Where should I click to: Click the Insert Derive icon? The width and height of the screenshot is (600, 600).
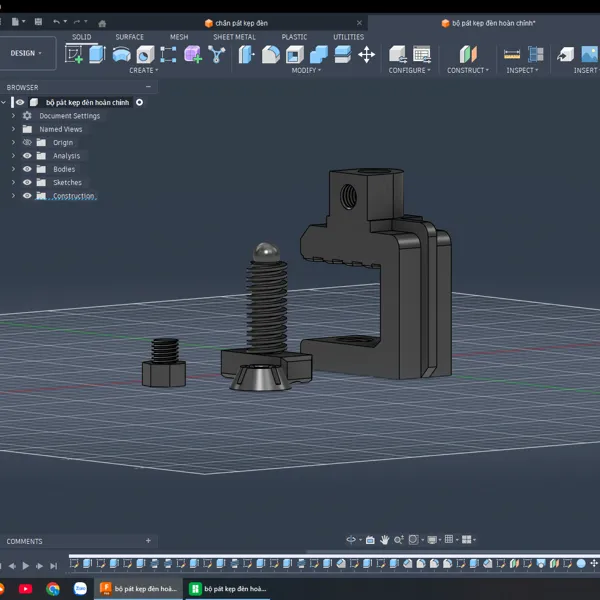[x=566, y=54]
